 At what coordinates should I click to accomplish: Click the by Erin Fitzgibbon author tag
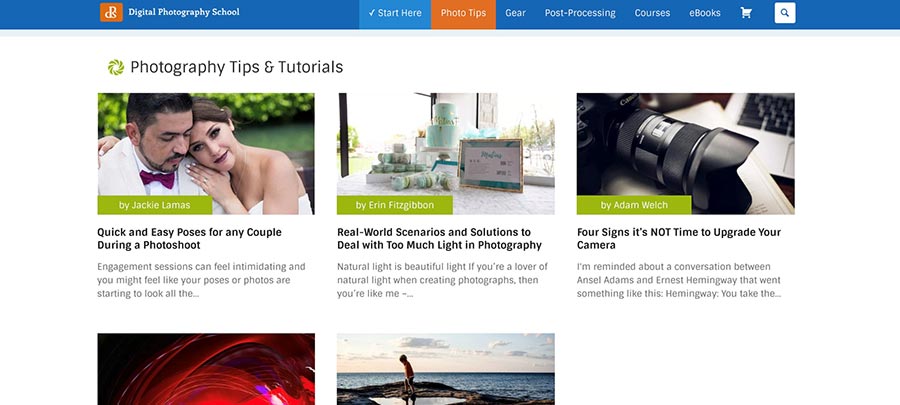click(x=395, y=205)
